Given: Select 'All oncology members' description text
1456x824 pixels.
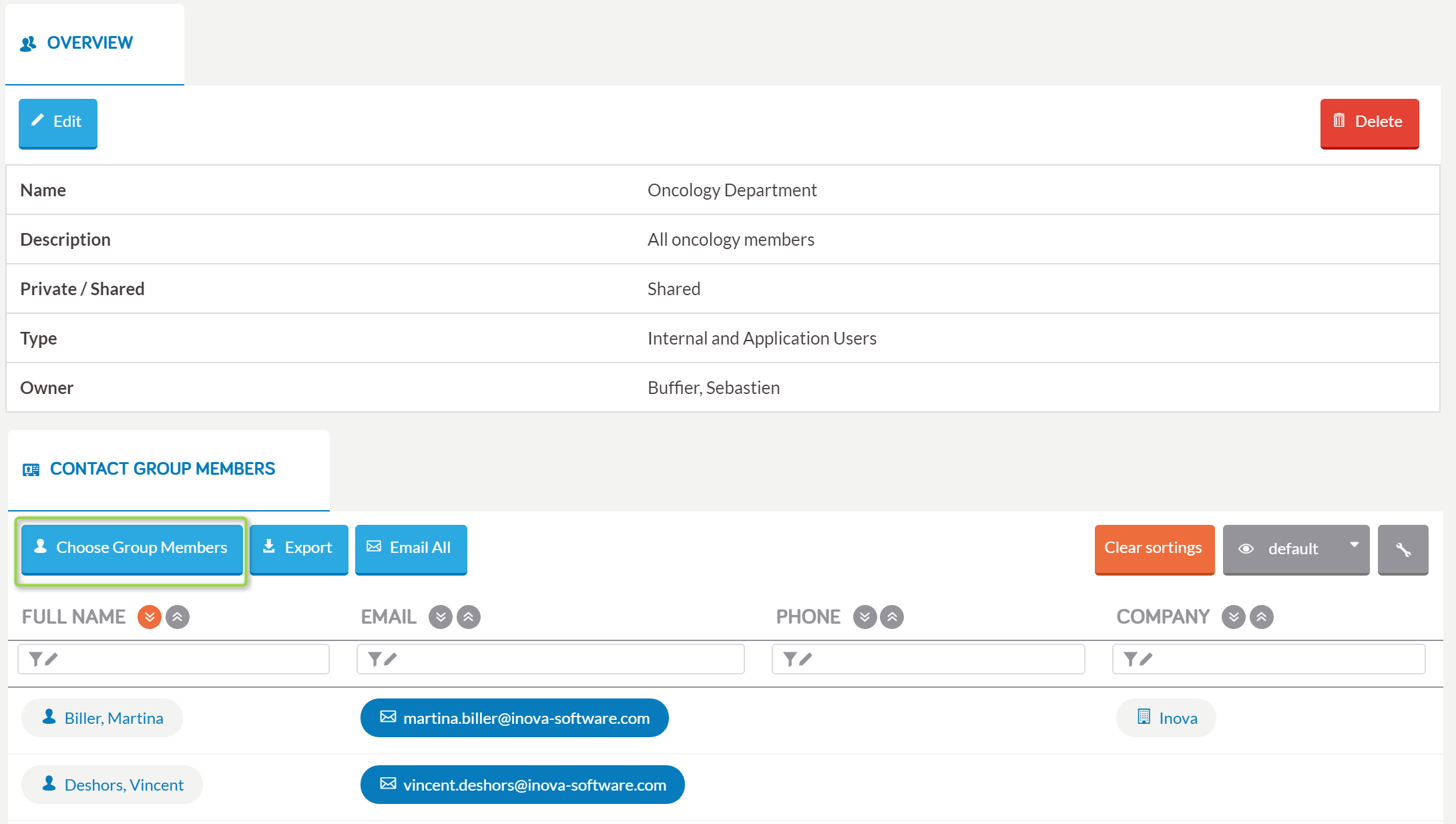Looking at the screenshot, I should tap(731, 240).
